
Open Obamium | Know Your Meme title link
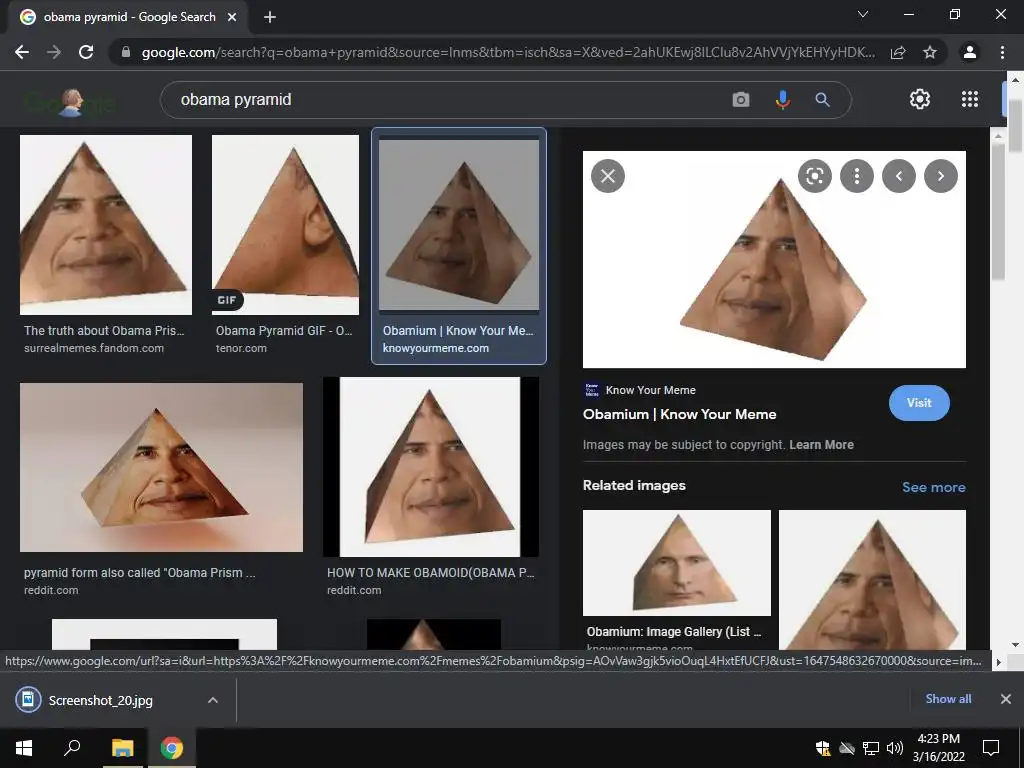coord(680,414)
